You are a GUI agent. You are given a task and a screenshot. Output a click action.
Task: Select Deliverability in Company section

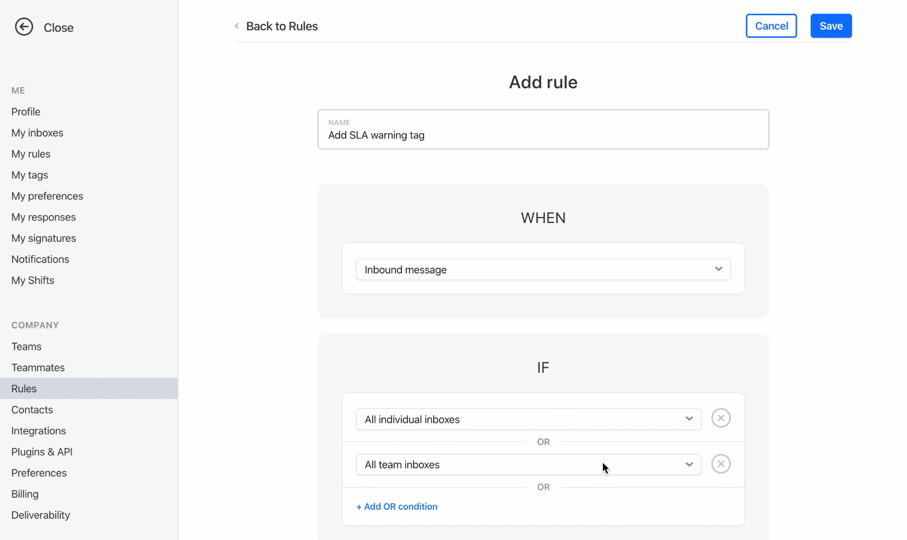click(40, 515)
